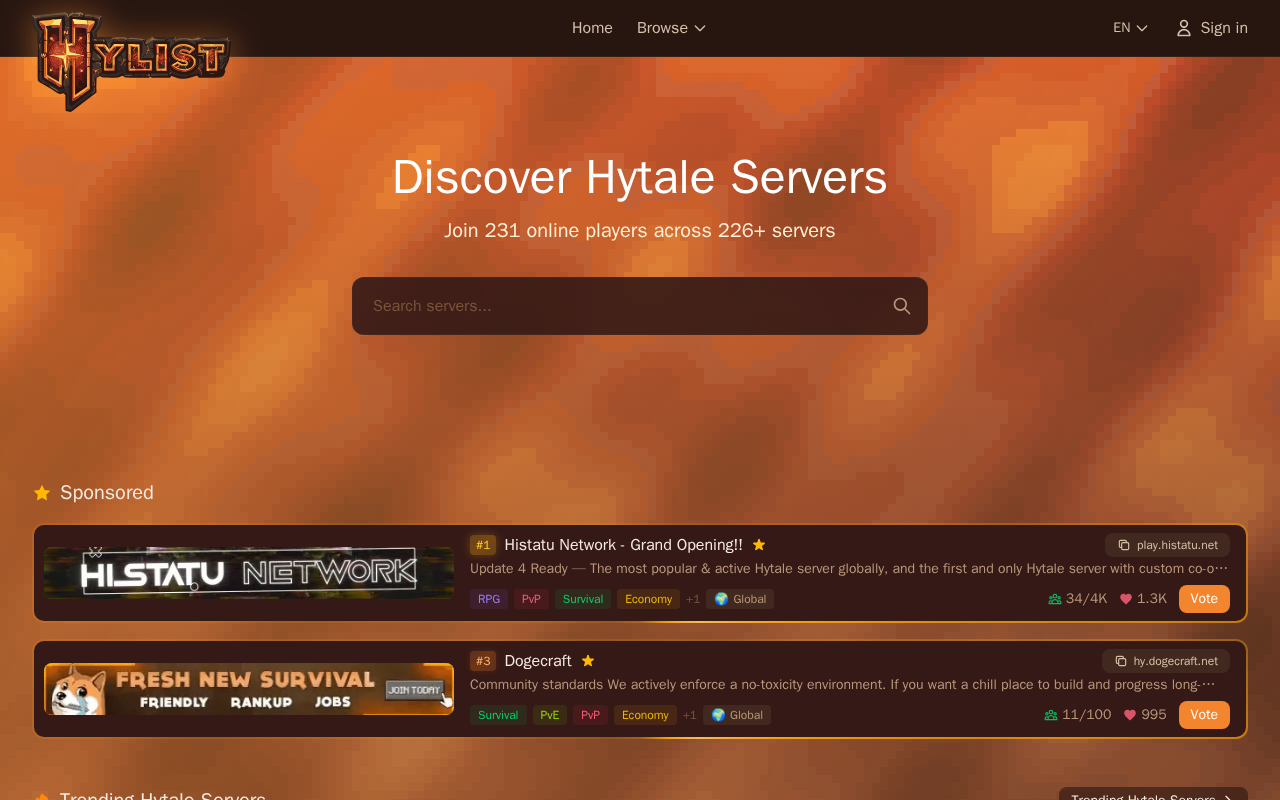Open the Histatu Network - Grand Opening!! title
1280x800 pixels.
(623, 545)
